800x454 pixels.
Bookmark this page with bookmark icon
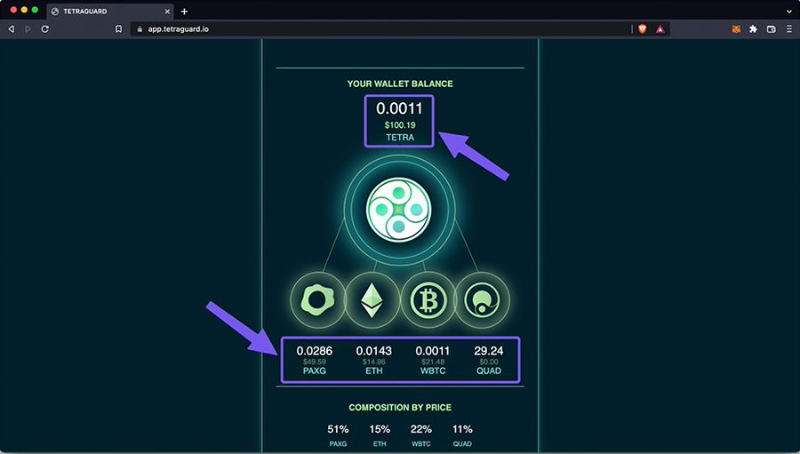(118, 29)
